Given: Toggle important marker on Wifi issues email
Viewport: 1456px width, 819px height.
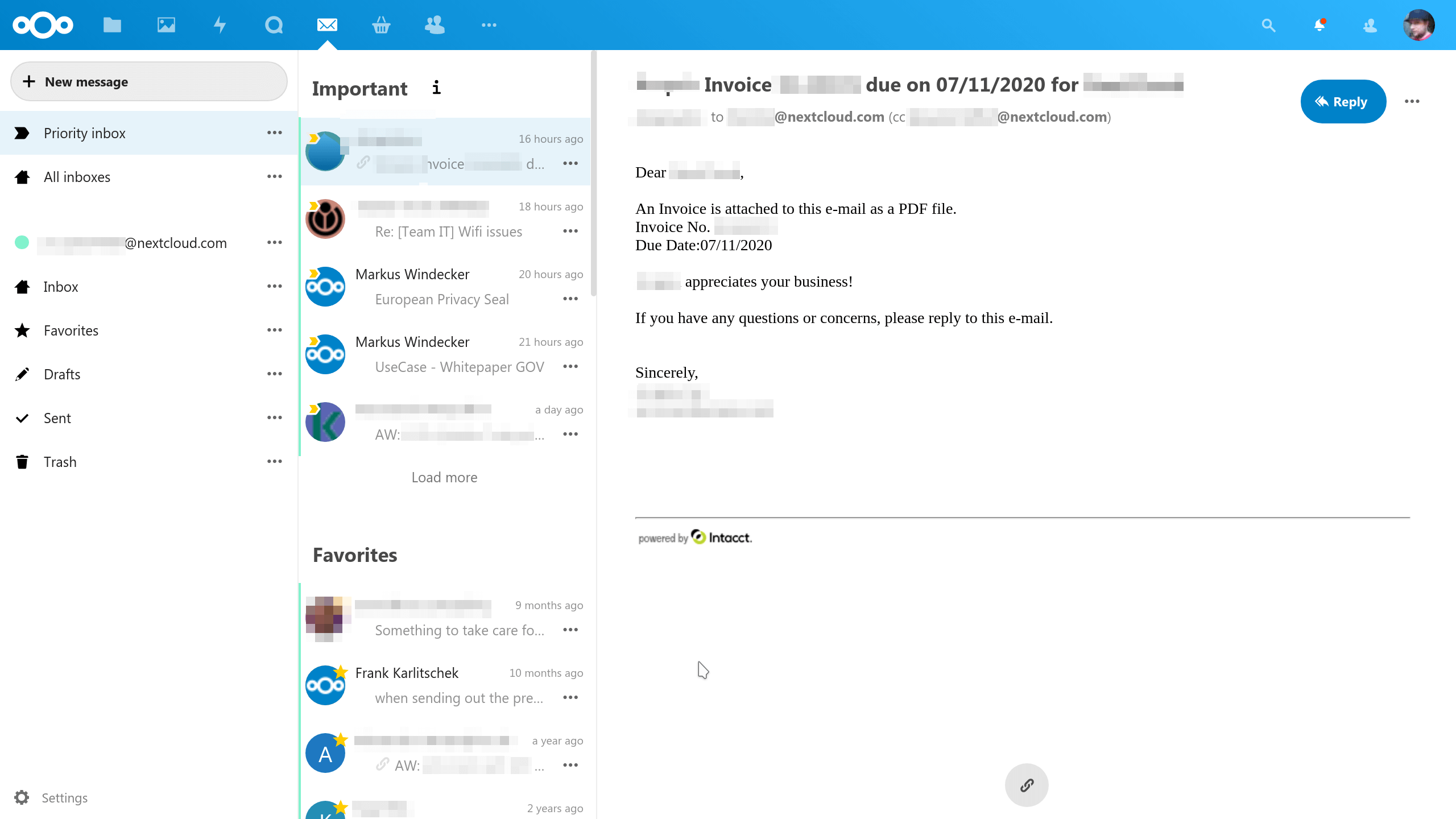Looking at the screenshot, I should (313, 206).
